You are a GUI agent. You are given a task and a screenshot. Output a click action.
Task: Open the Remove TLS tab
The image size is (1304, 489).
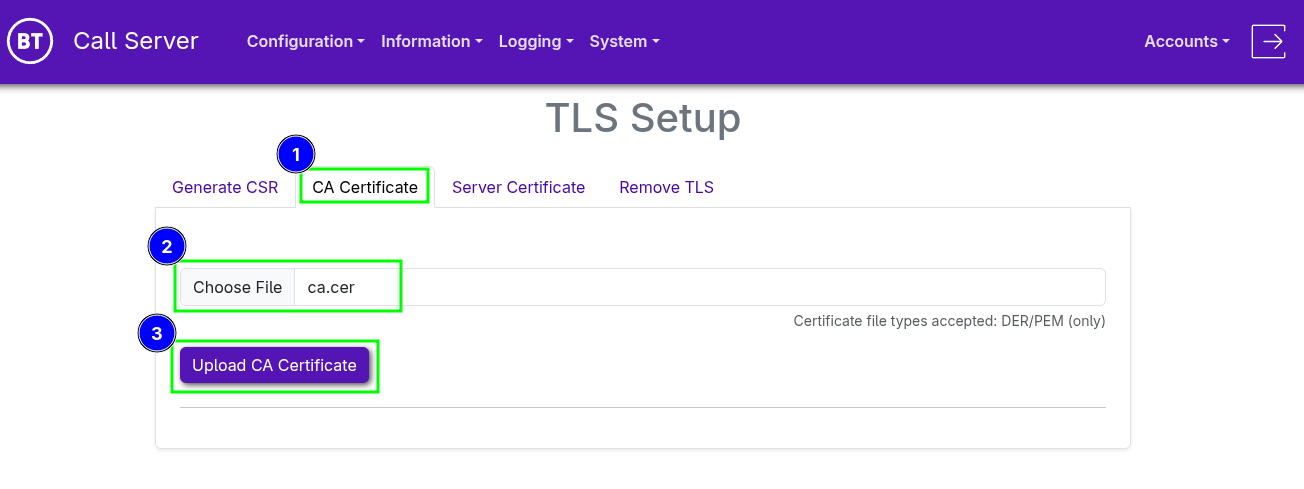(666, 187)
